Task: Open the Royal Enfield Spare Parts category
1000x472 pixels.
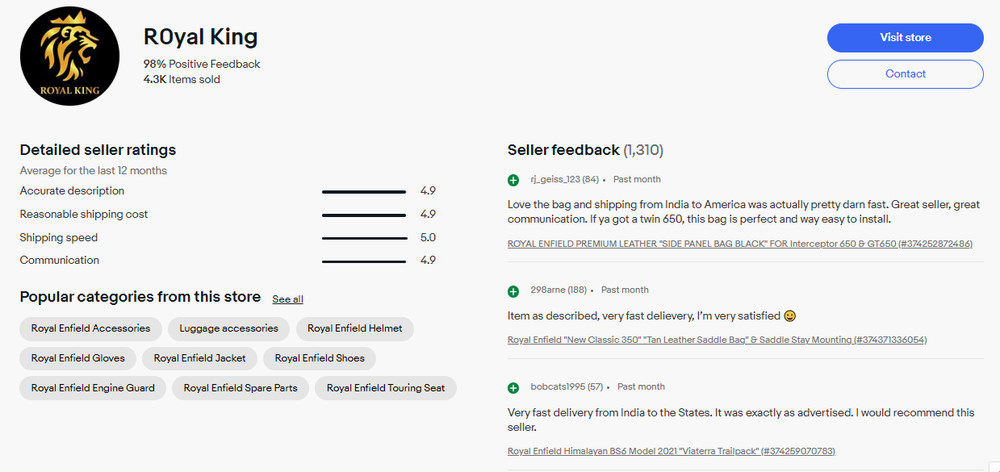Action: coord(243,388)
